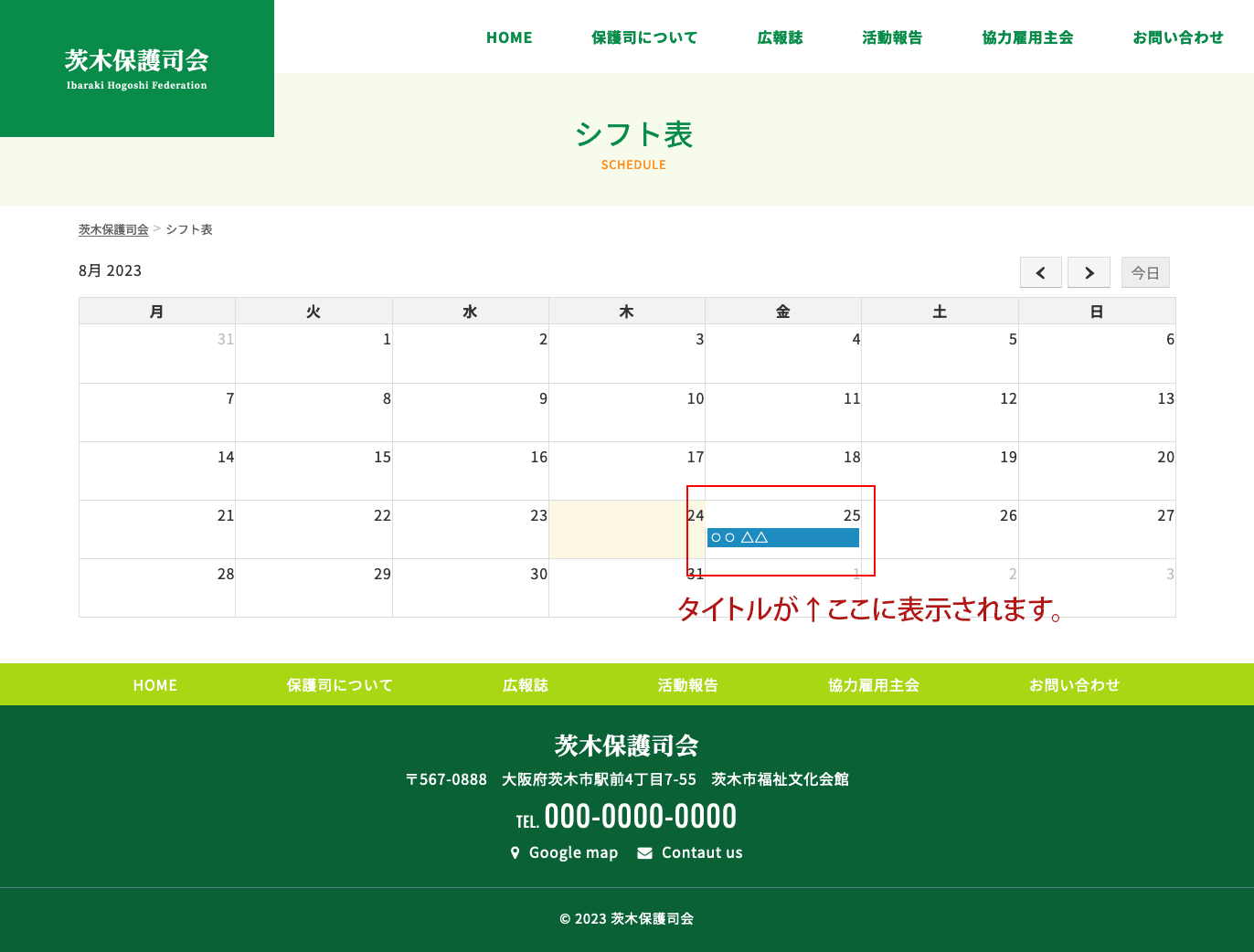Click the Contact us envelope icon

tap(644, 852)
